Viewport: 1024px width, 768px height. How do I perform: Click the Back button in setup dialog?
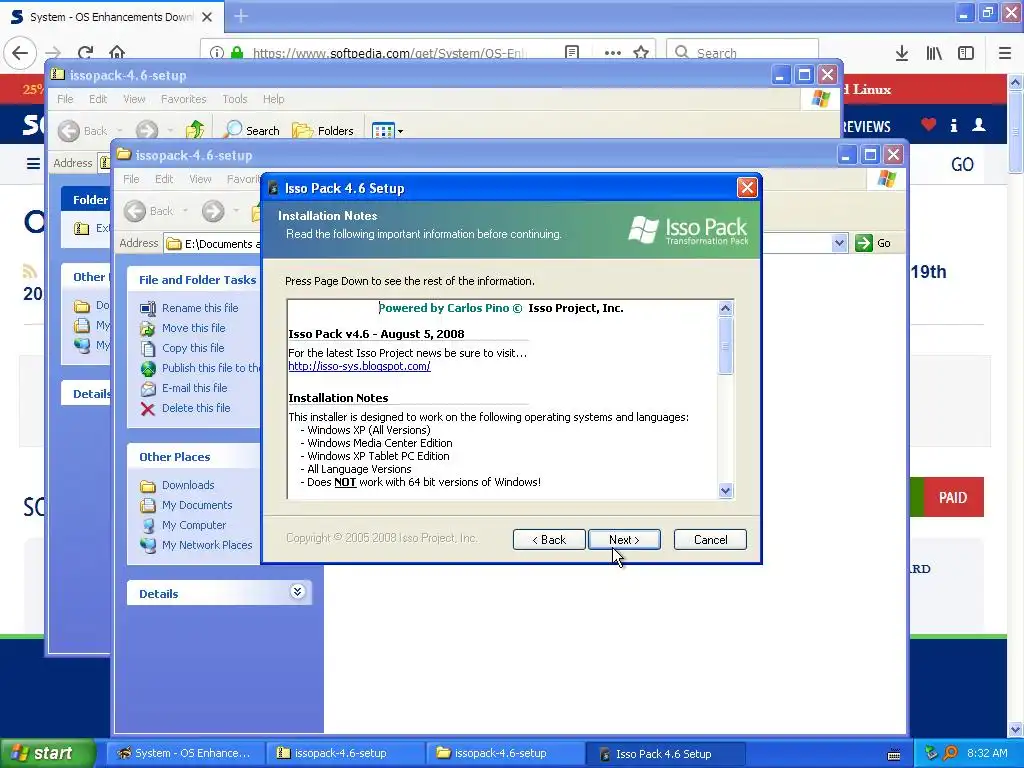549,539
